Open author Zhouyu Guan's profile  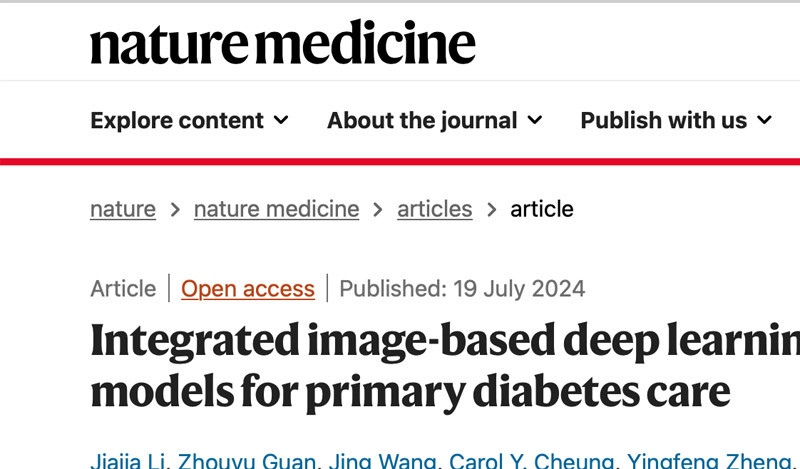coord(246,461)
